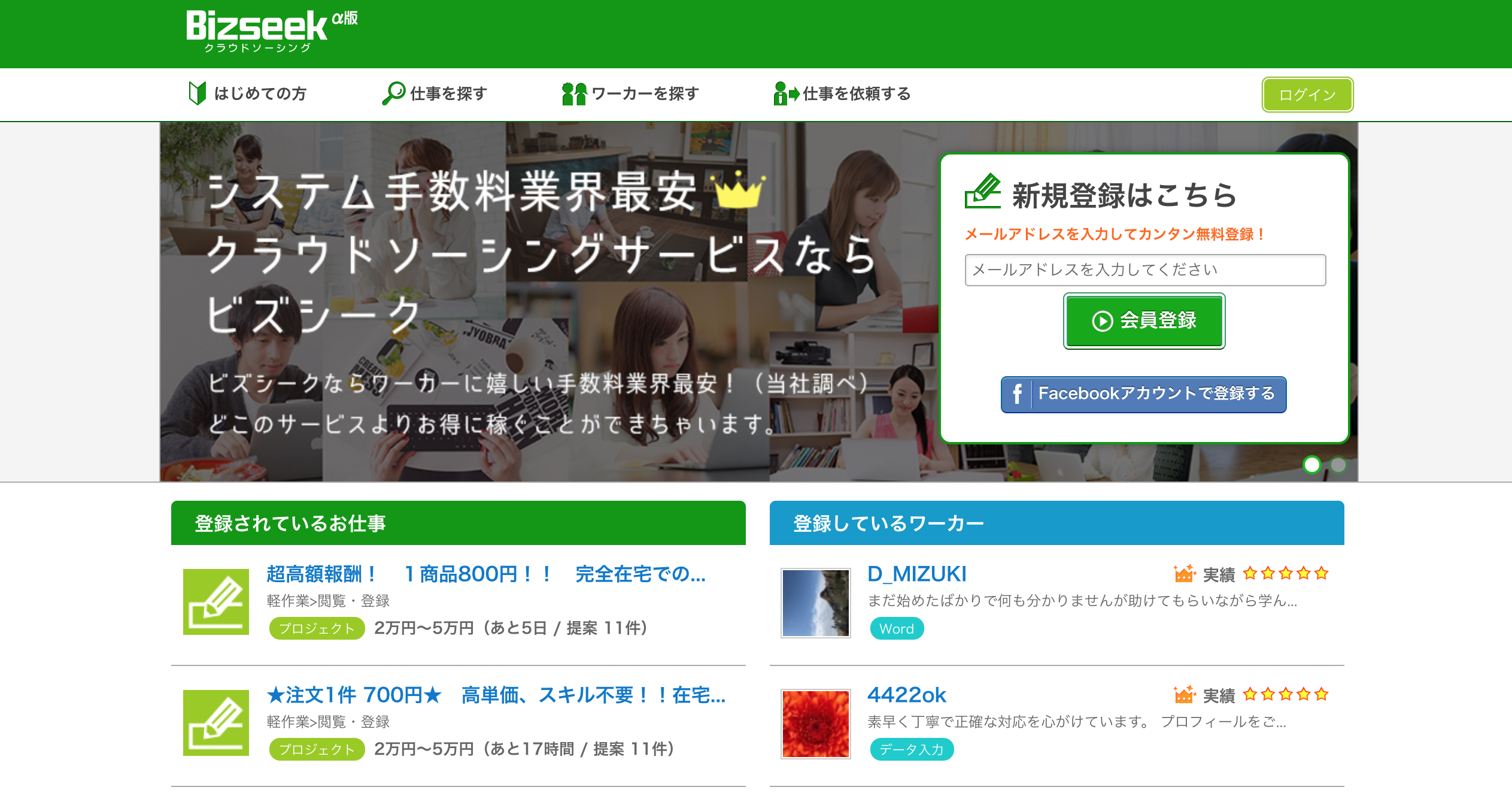
Task: Click the プロジェクト tag on the 注文1件 700円 job
Action: pos(317,749)
